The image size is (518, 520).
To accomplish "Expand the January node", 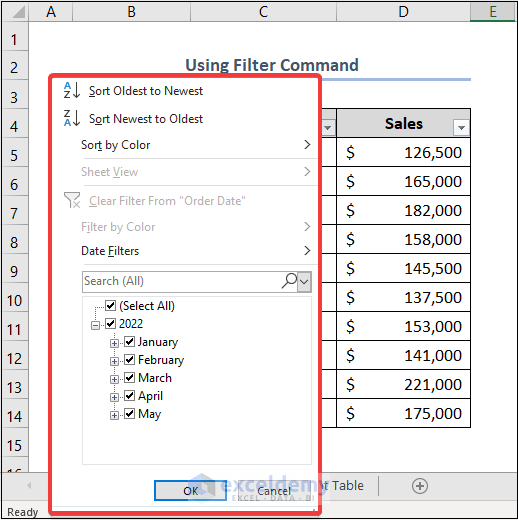I will click(114, 343).
